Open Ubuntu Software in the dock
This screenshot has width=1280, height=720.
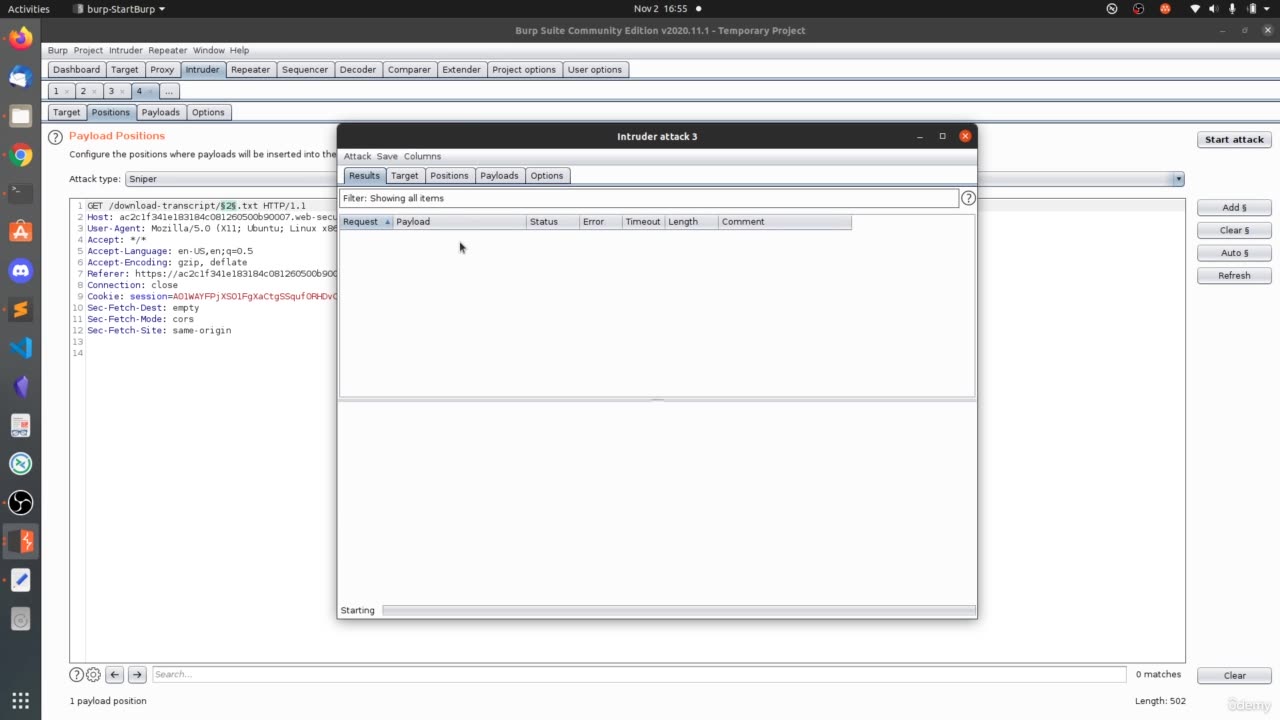click(20, 232)
